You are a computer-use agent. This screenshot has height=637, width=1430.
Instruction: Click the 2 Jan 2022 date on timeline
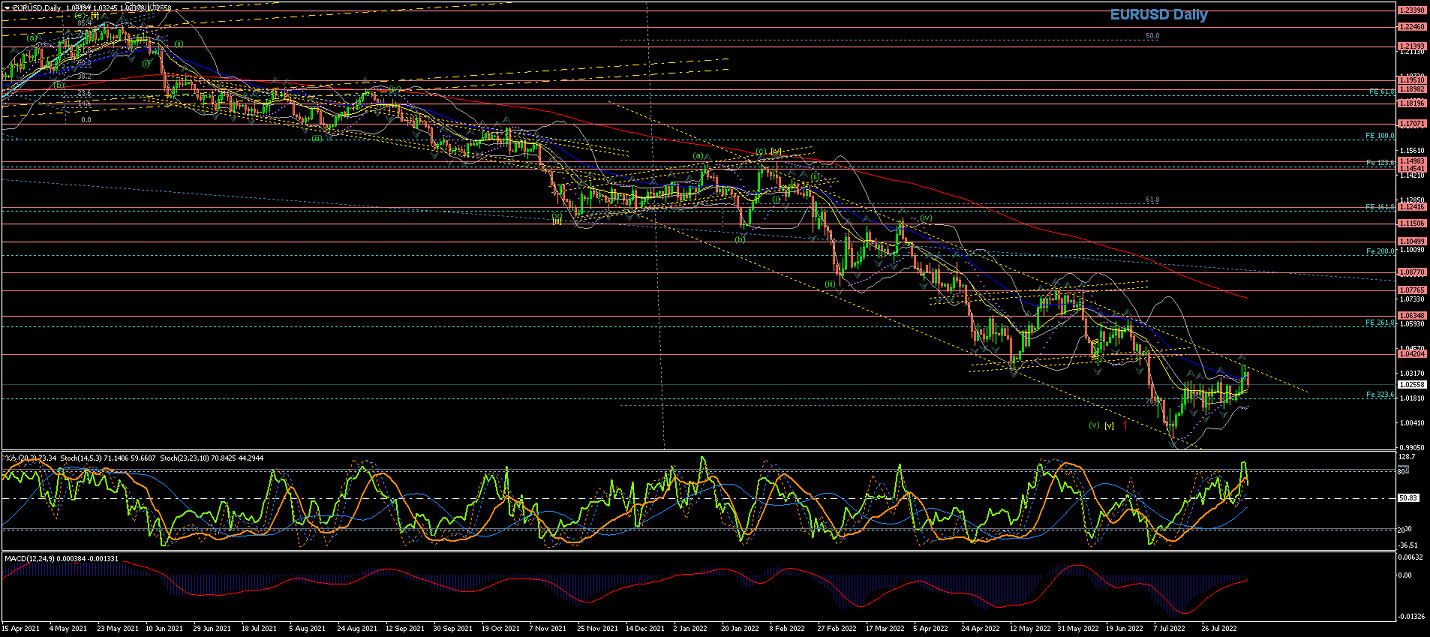tap(690, 630)
